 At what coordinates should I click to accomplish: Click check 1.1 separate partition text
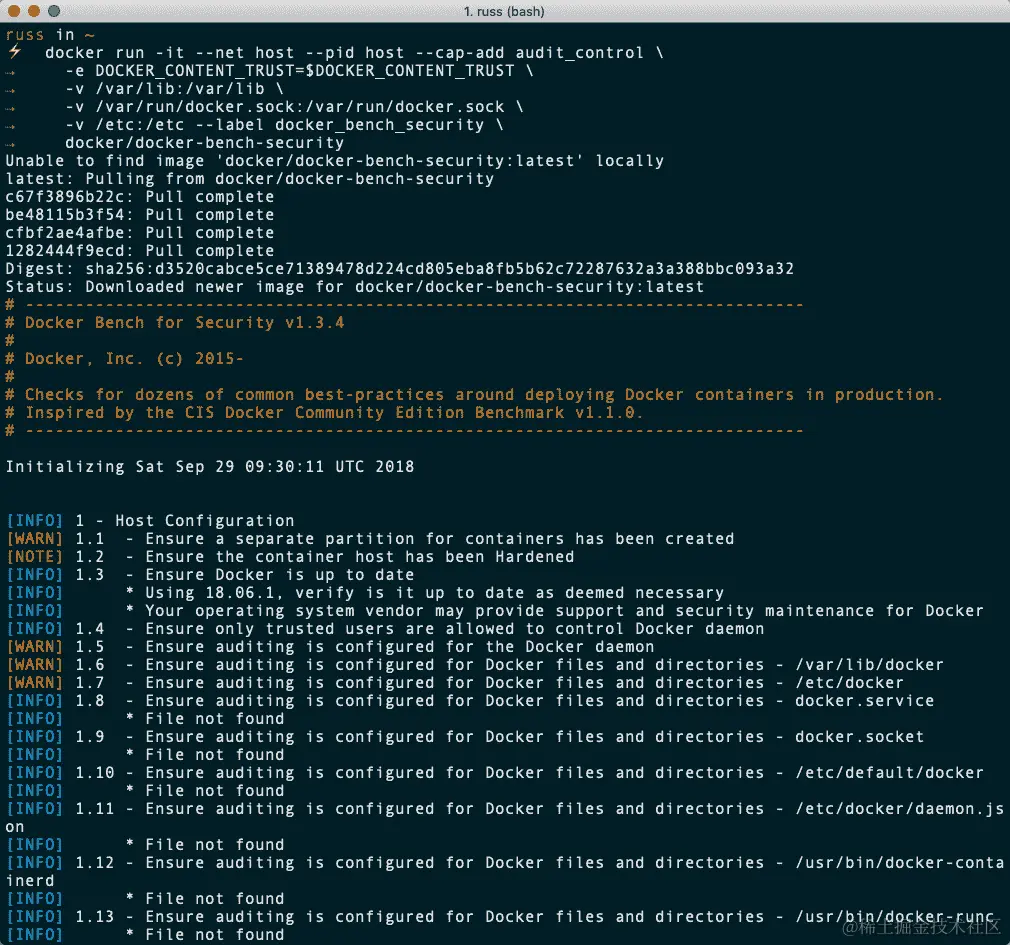[439, 539]
